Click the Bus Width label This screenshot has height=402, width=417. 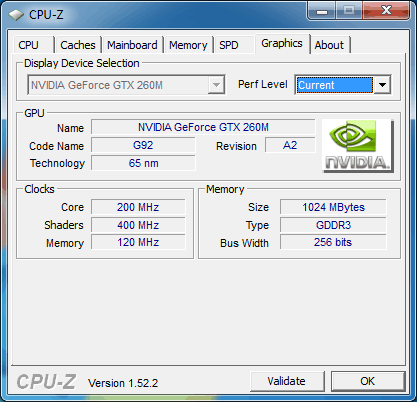pyautogui.click(x=244, y=243)
